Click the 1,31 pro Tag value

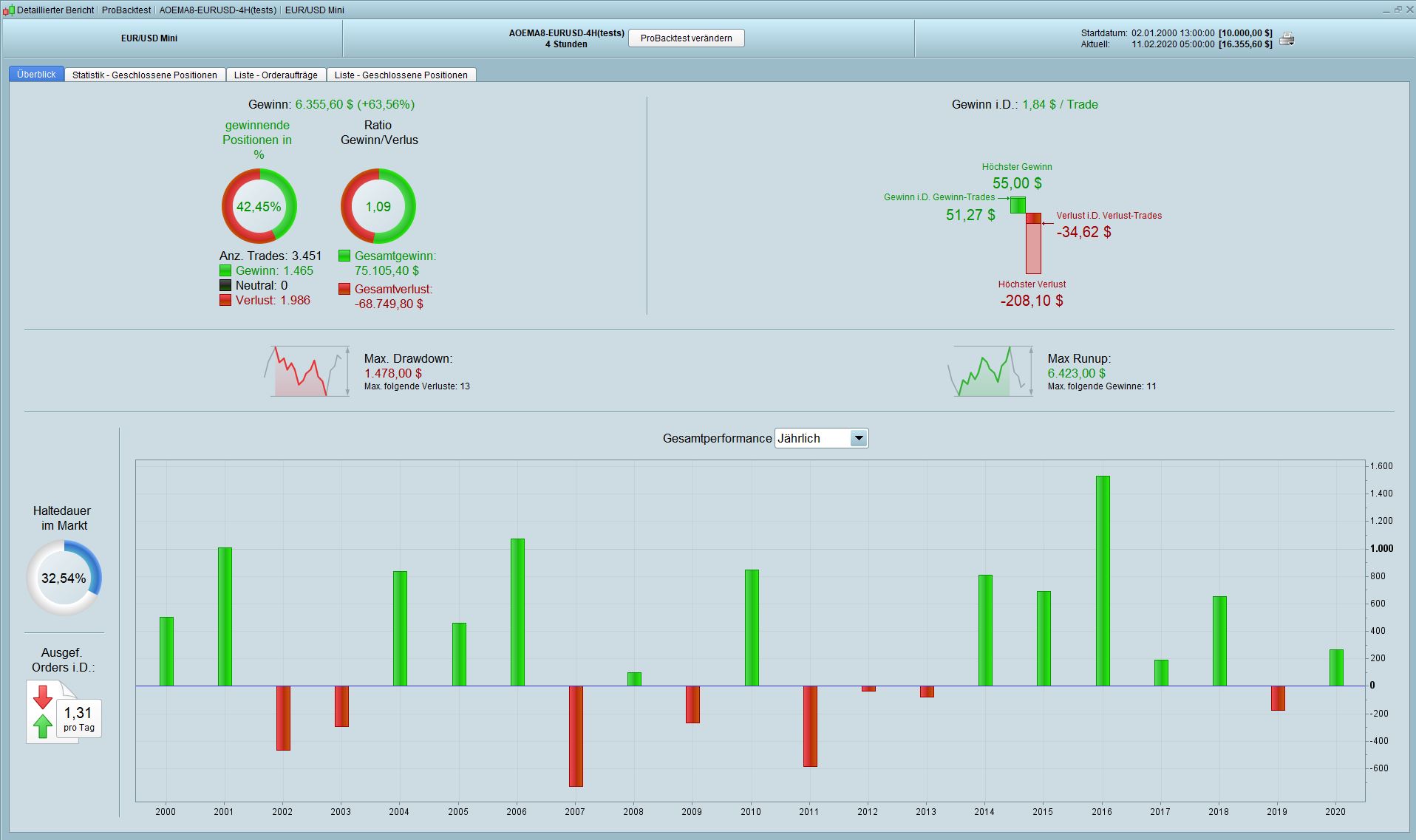pyautogui.click(x=78, y=718)
